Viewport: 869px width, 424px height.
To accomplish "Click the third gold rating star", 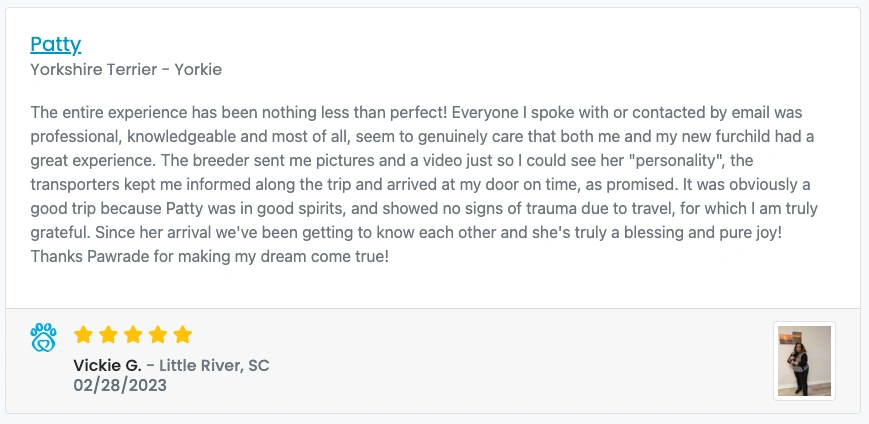I will point(133,335).
